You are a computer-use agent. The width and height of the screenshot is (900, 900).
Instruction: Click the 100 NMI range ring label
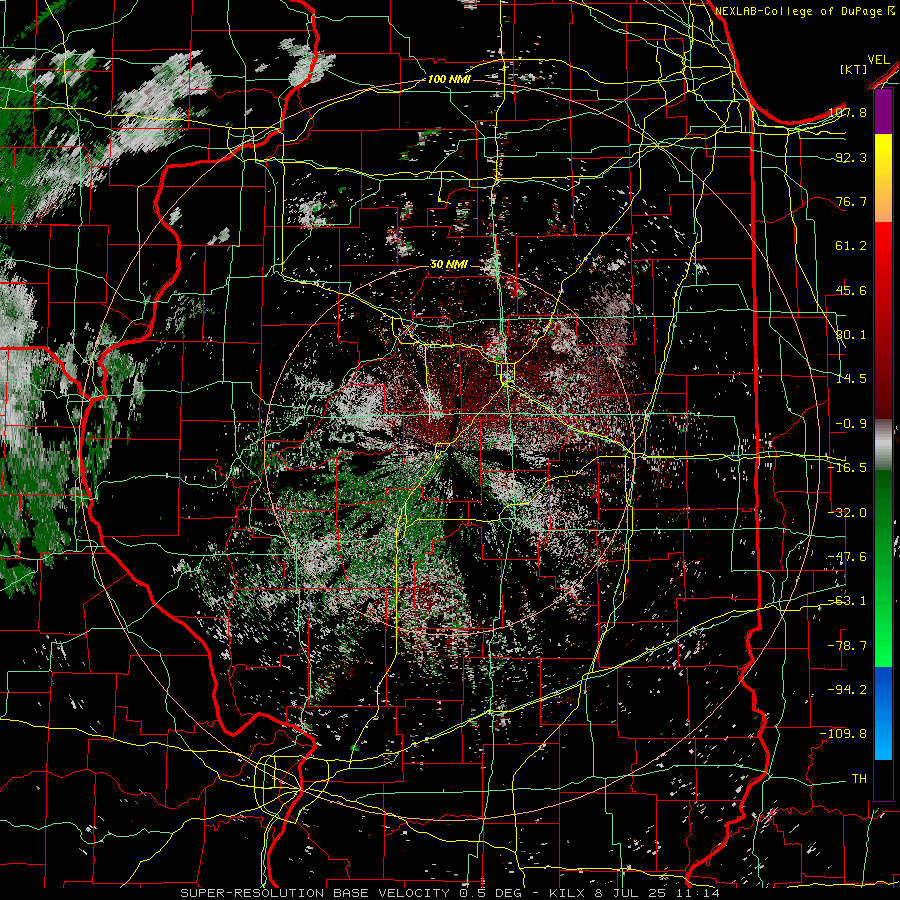coord(449,79)
